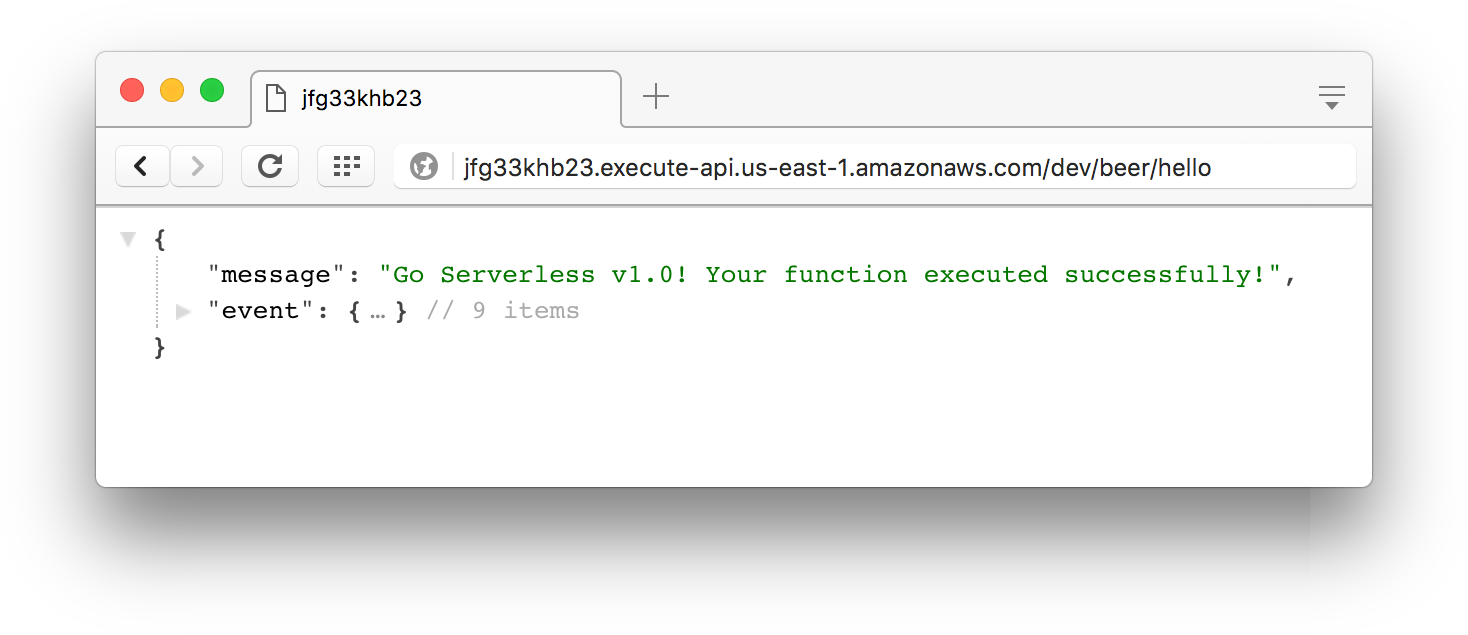Click the yellow minimize traffic light
The image size is (1468, 635).
(x=171, y=89)
